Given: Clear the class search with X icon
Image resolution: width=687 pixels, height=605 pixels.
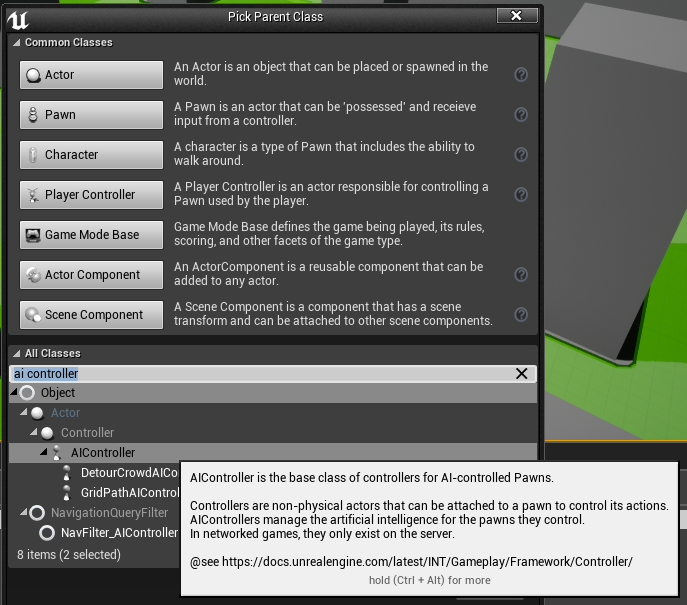Looking at the screenshot, I should (x=521, y=374).
